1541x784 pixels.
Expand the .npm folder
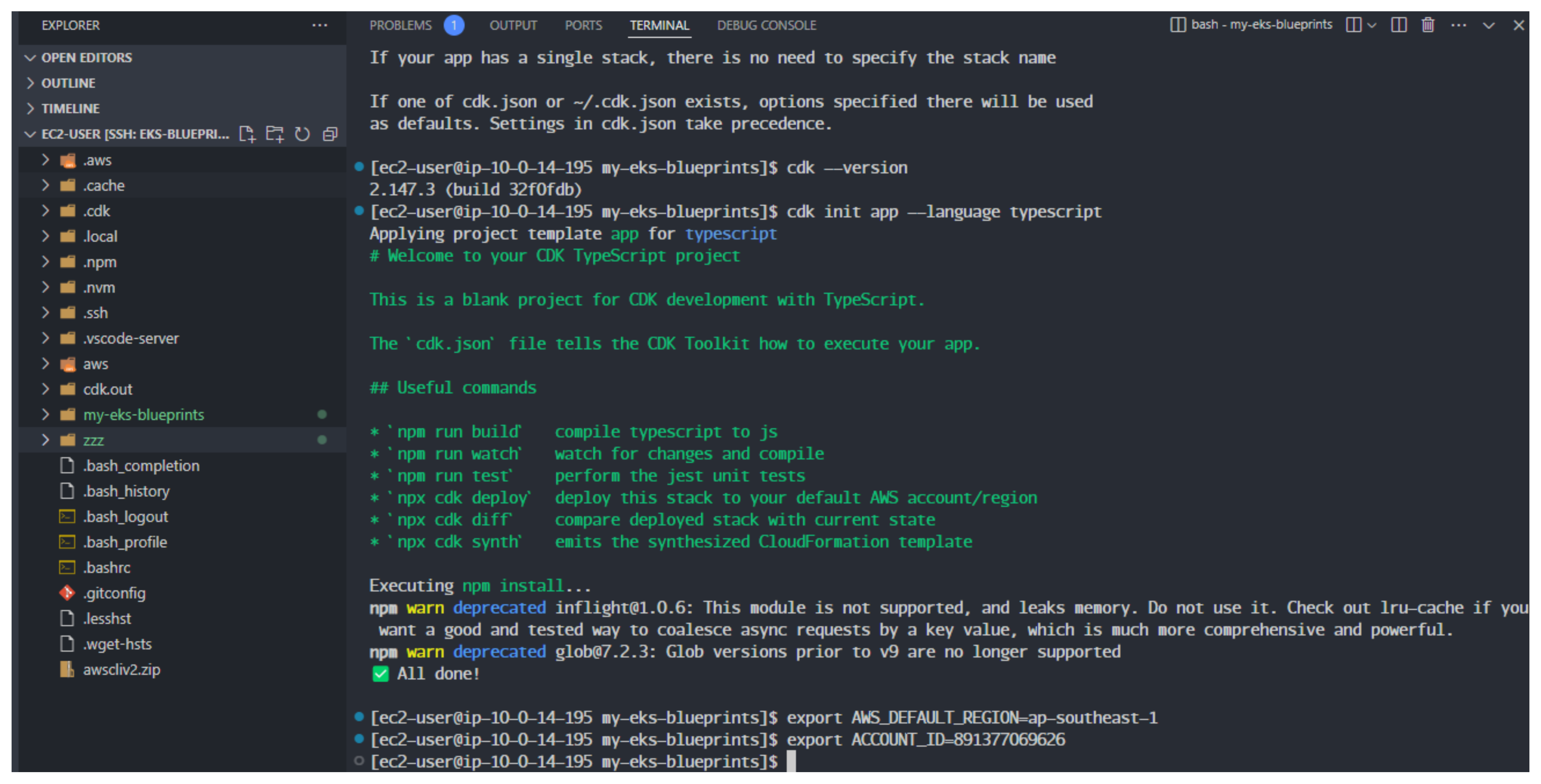pos(182,262)
